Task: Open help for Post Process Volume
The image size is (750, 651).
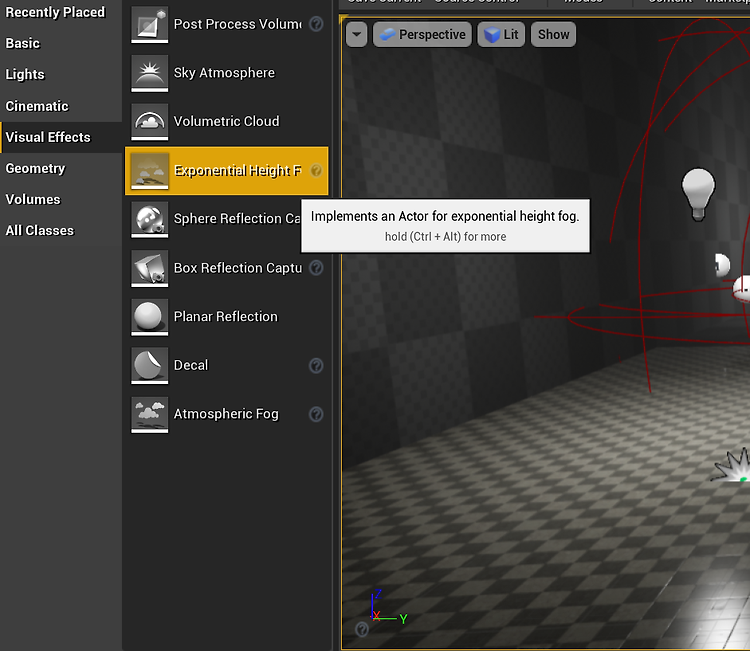Action: [316, 24]
